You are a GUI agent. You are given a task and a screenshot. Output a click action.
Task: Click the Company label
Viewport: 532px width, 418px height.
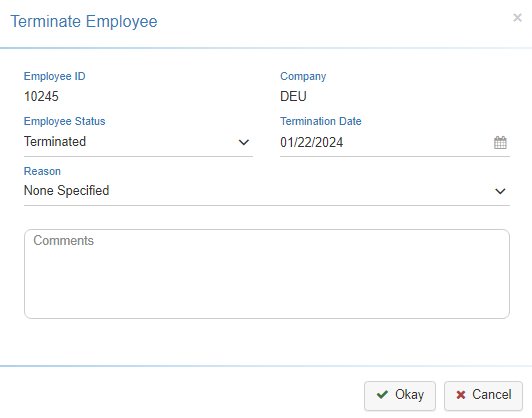[303, 76]
